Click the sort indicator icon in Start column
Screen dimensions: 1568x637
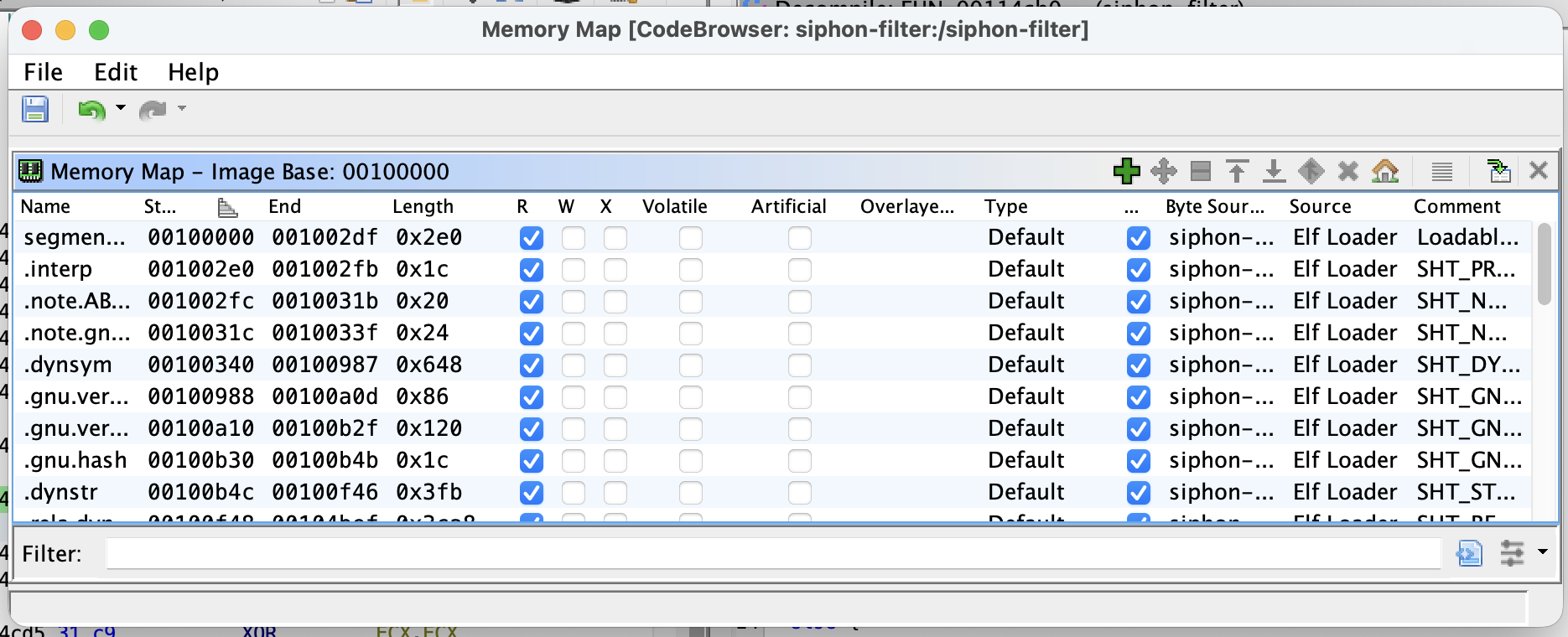[227, 207]
